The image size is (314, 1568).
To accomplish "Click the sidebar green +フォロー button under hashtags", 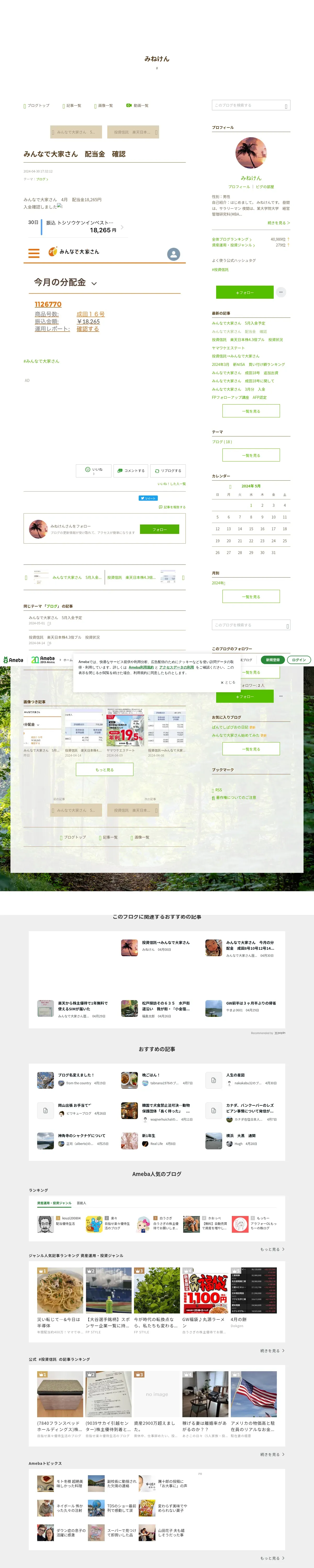I will [244, 292].
